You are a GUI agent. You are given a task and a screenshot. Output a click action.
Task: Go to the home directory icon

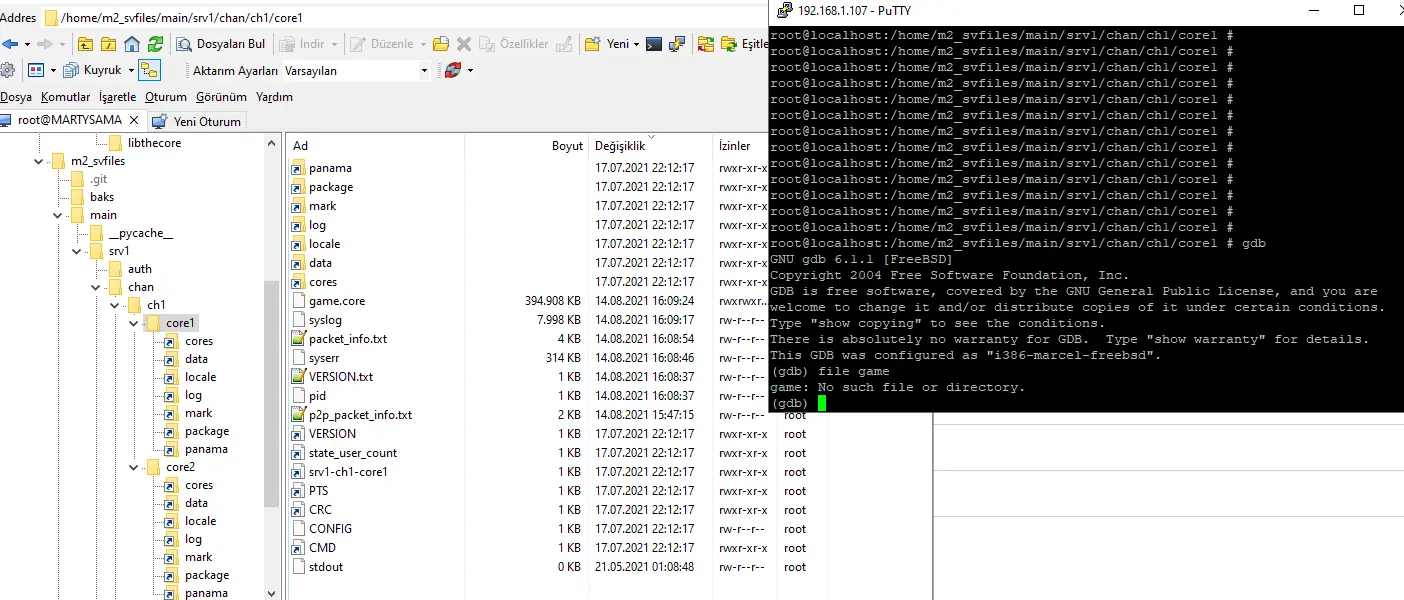click(132, 44)
